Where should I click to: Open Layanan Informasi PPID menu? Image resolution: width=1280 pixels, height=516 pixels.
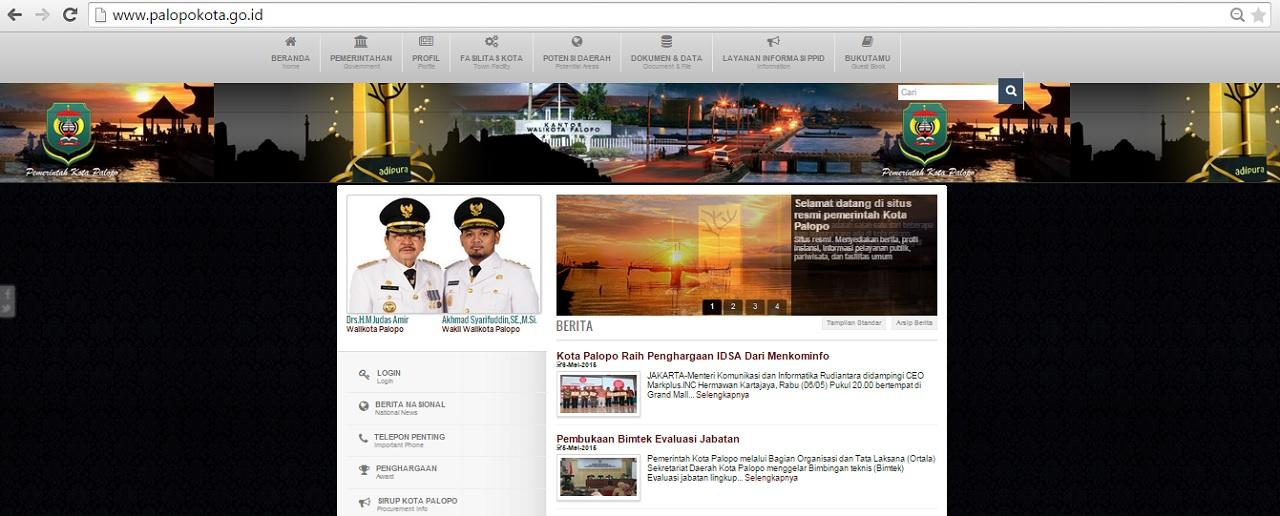click(773, 53)
